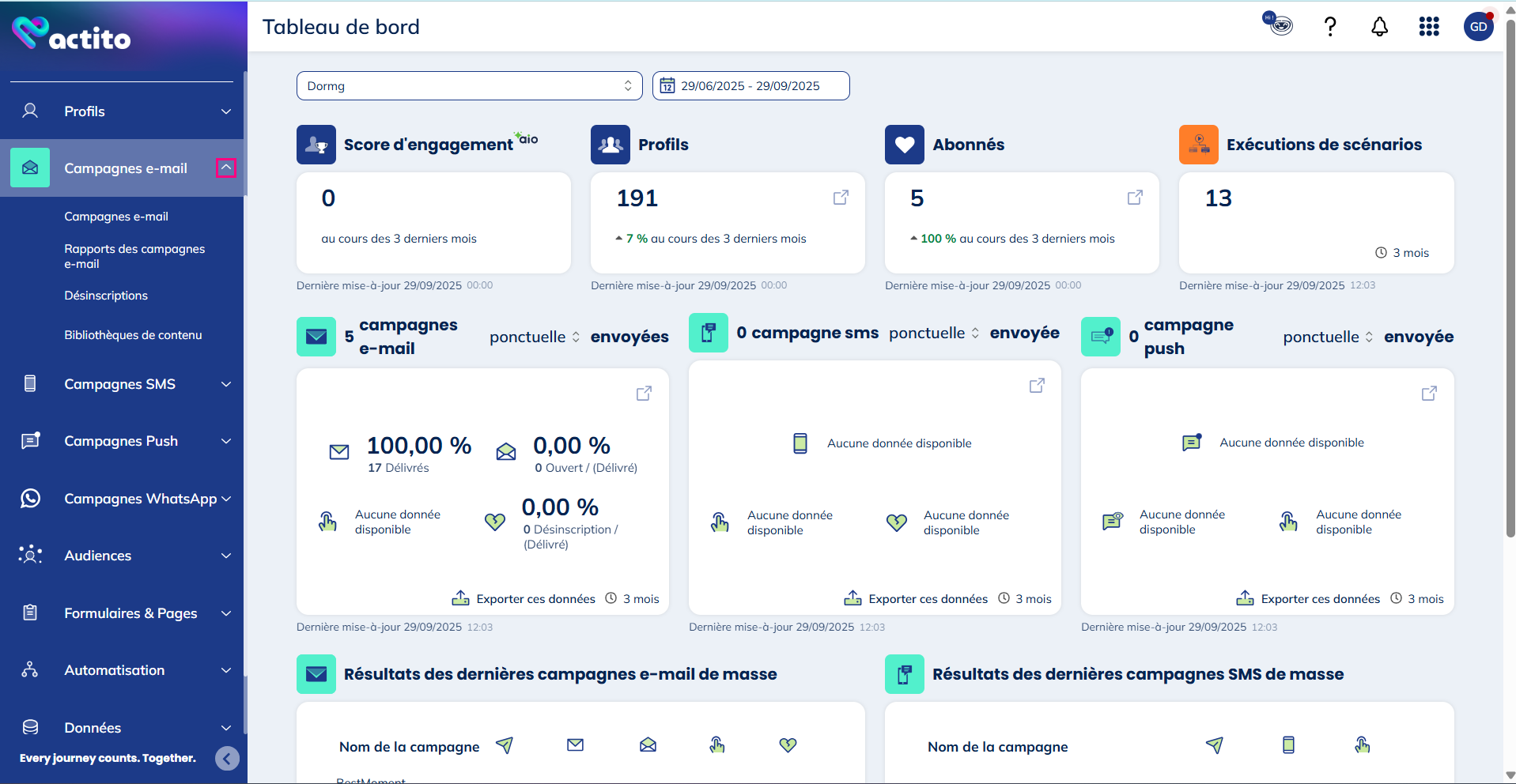Image resolution: width=1516 pixels, height=784 pixels.
Task: Click the GD user avatar
Action: (1478, 27)
